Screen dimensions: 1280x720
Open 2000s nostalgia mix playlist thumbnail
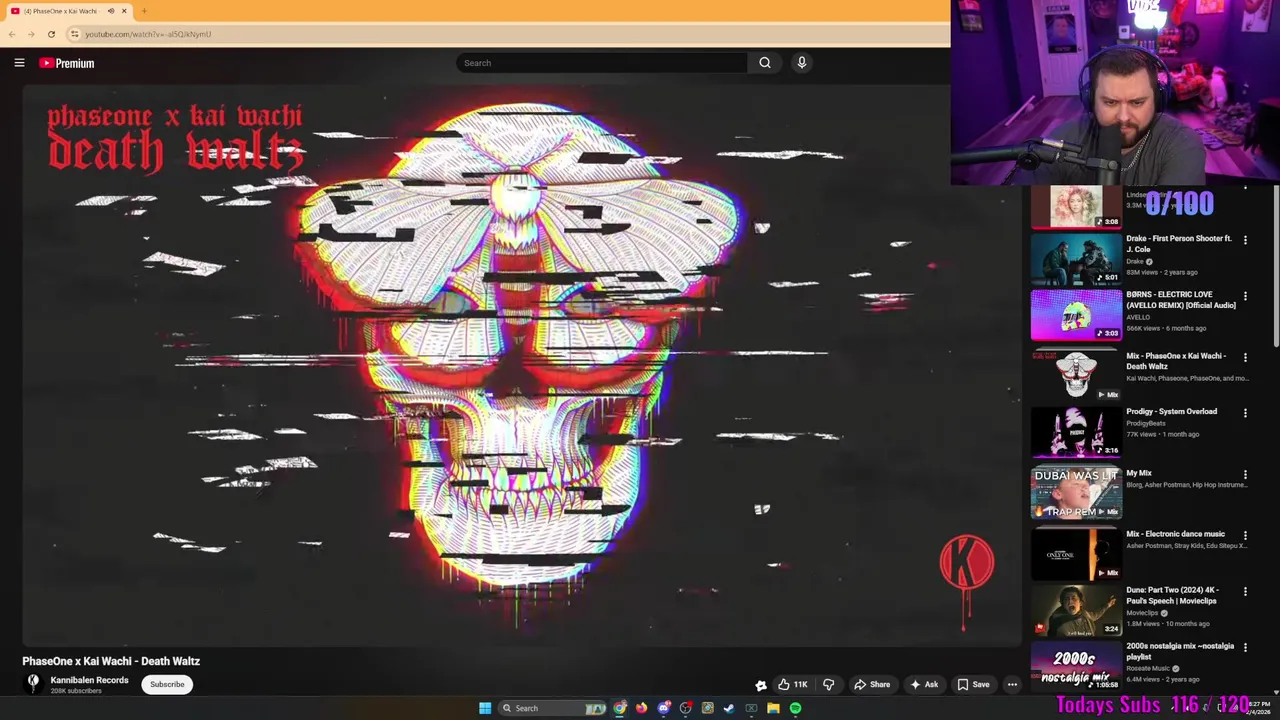pyautogui.click(x=1076, y=666)
